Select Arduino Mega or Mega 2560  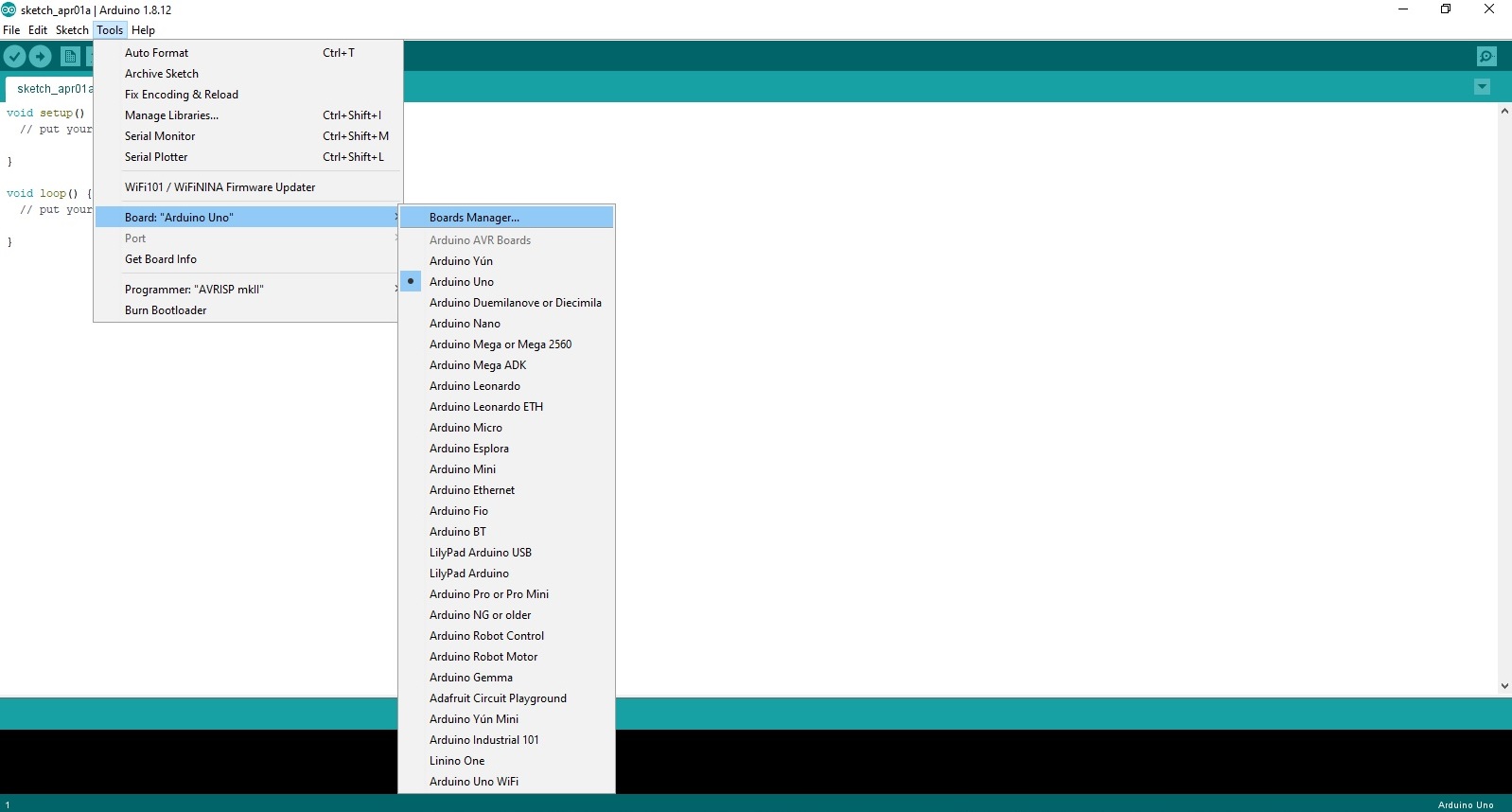506,344
